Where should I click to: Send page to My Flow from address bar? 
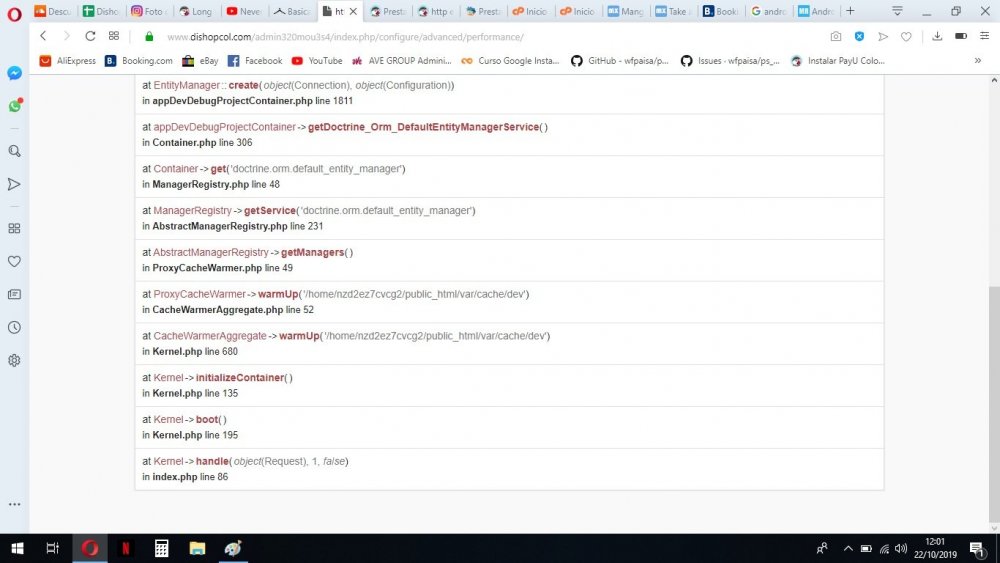883,36
